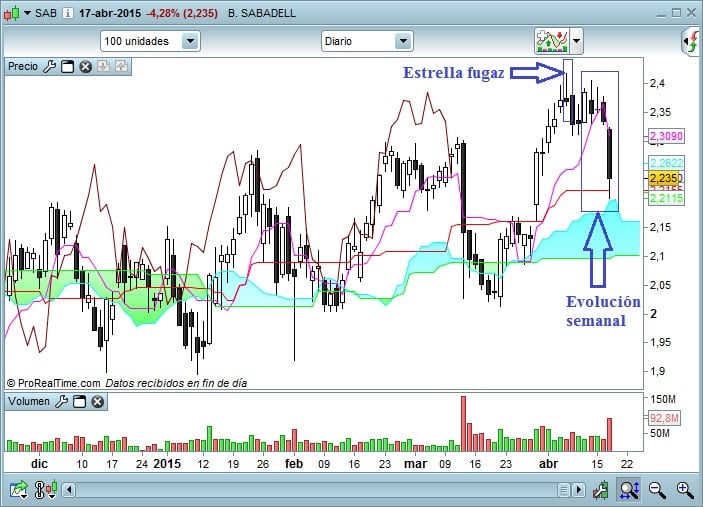This screenshot has width=703, height=507.
Task: Open the SAB instrument info icon
Action: tap(68, 13)
